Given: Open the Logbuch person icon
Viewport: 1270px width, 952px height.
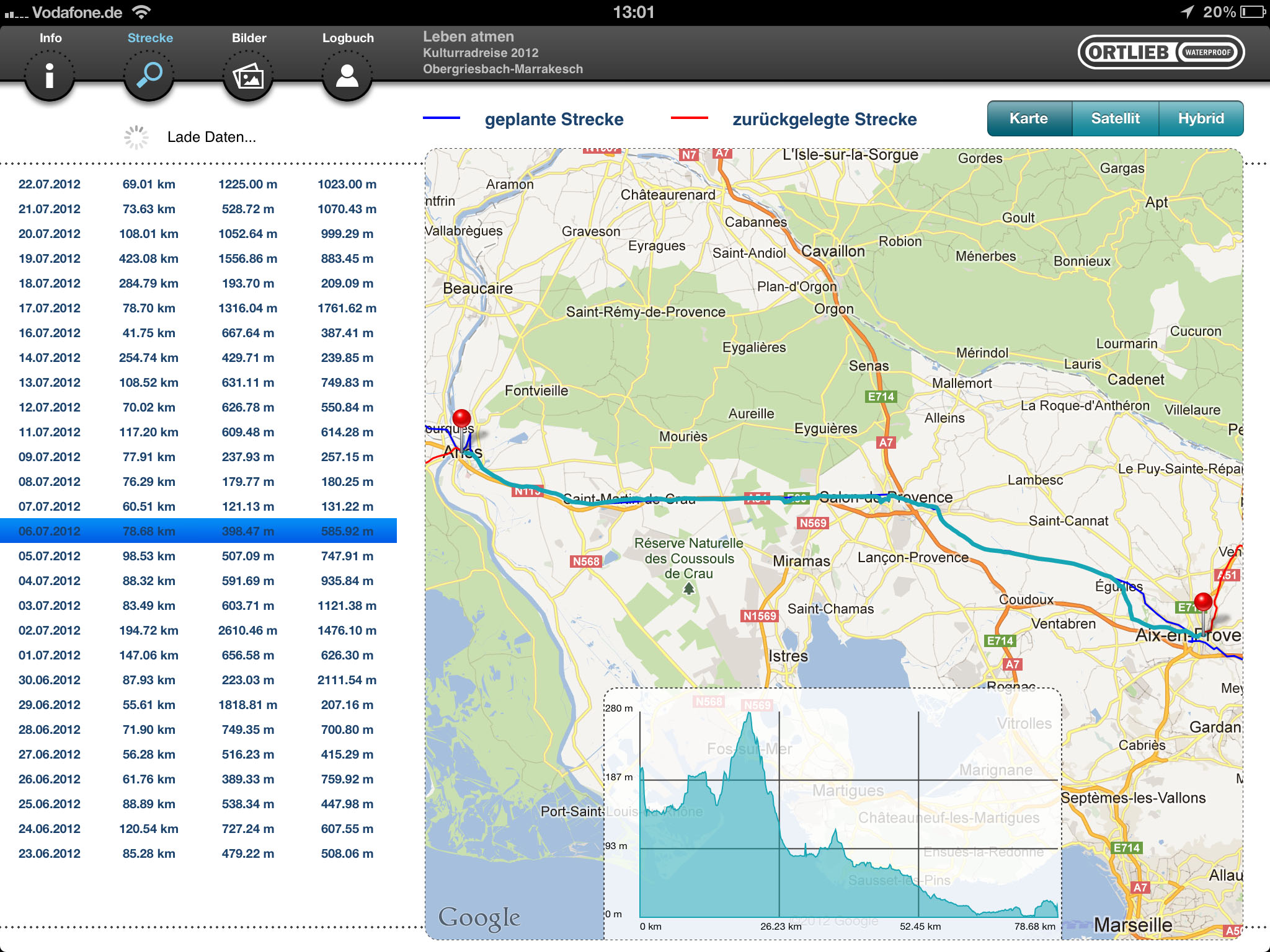Looking at the screenshot, I should pyautogui.click(x=347, y=76).
